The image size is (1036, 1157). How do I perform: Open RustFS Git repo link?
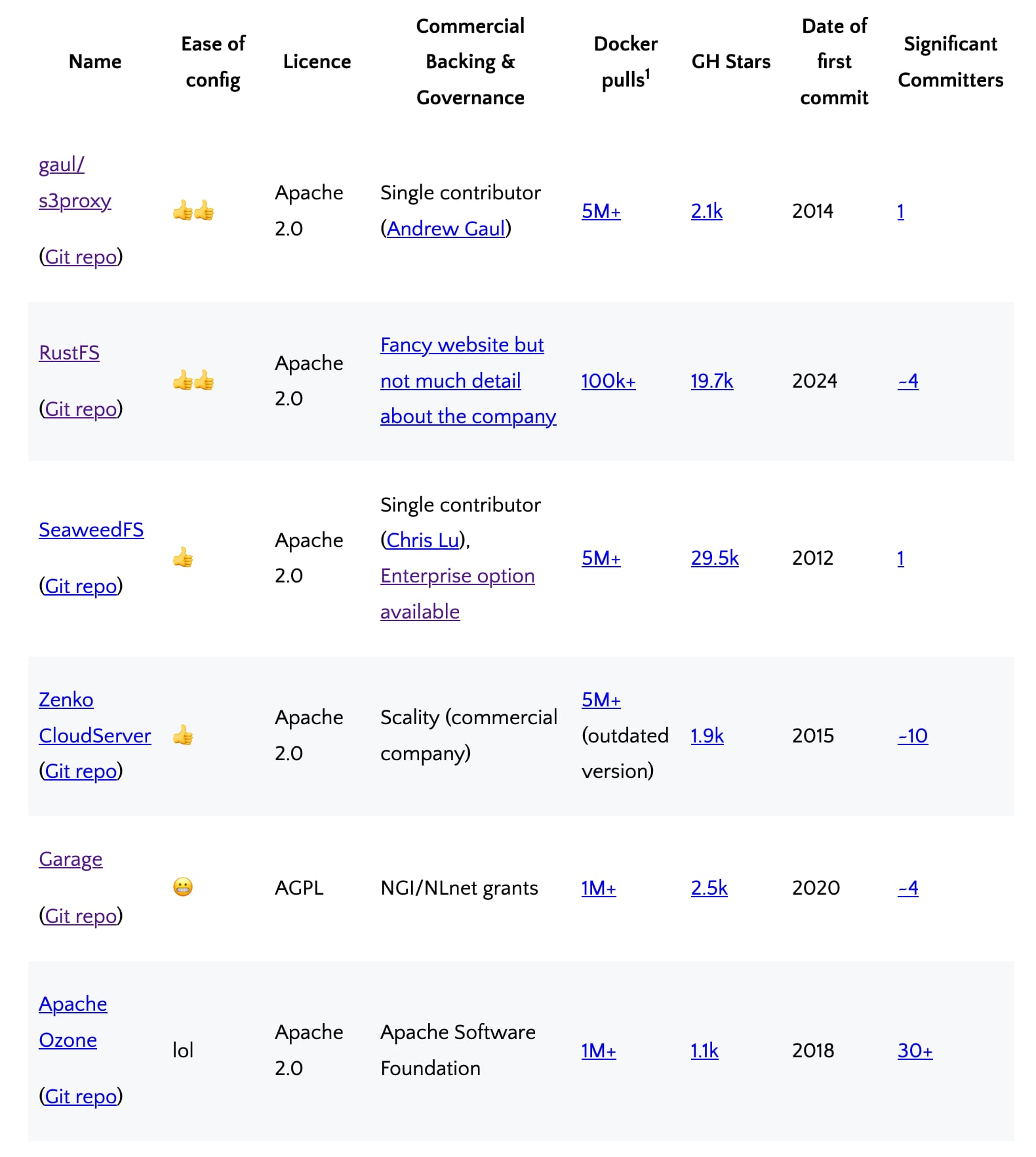click(x=81, y=409)
